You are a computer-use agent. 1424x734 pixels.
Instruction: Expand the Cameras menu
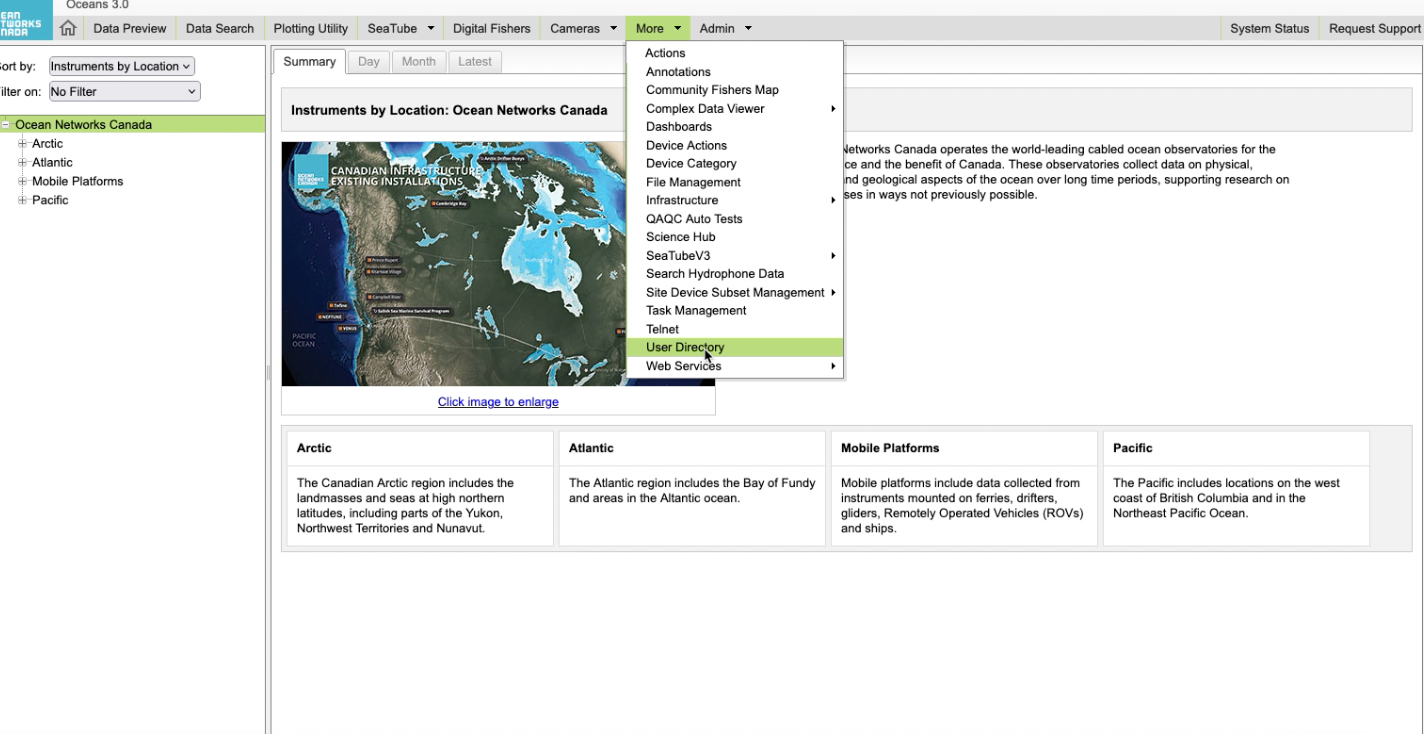[583, 29]
